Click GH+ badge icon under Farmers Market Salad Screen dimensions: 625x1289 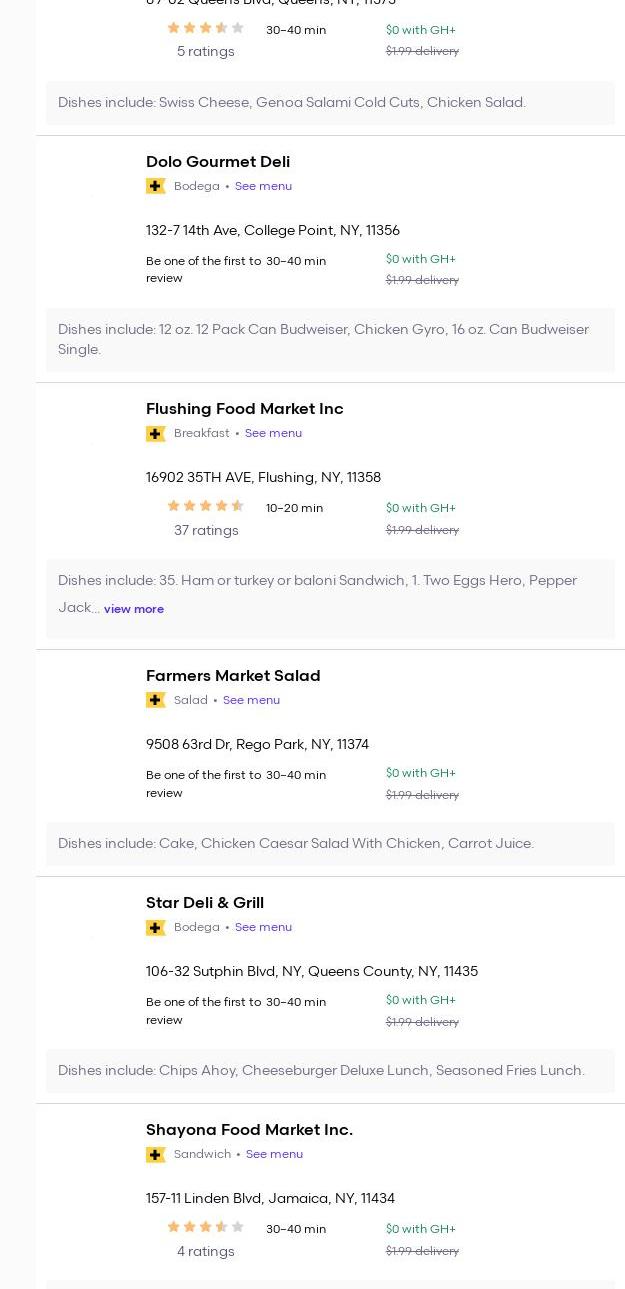[x=155, y=700]
